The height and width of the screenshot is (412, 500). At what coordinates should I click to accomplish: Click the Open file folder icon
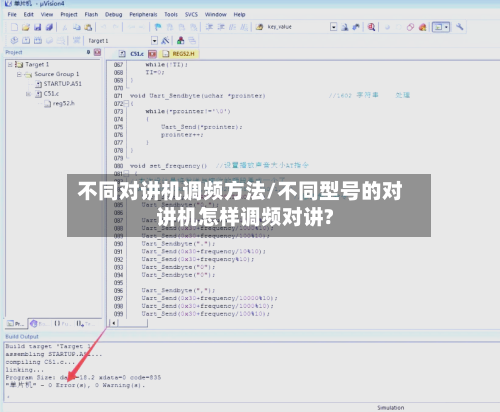26,27
